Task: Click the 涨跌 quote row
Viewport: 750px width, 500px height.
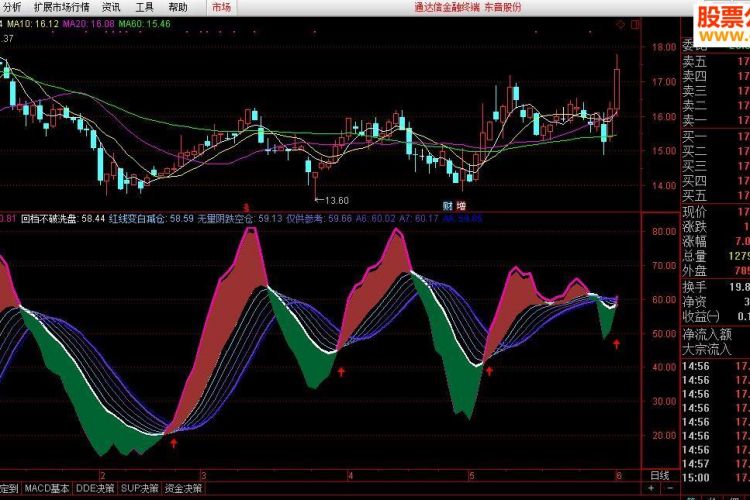Action: click(x=716, y=226)
